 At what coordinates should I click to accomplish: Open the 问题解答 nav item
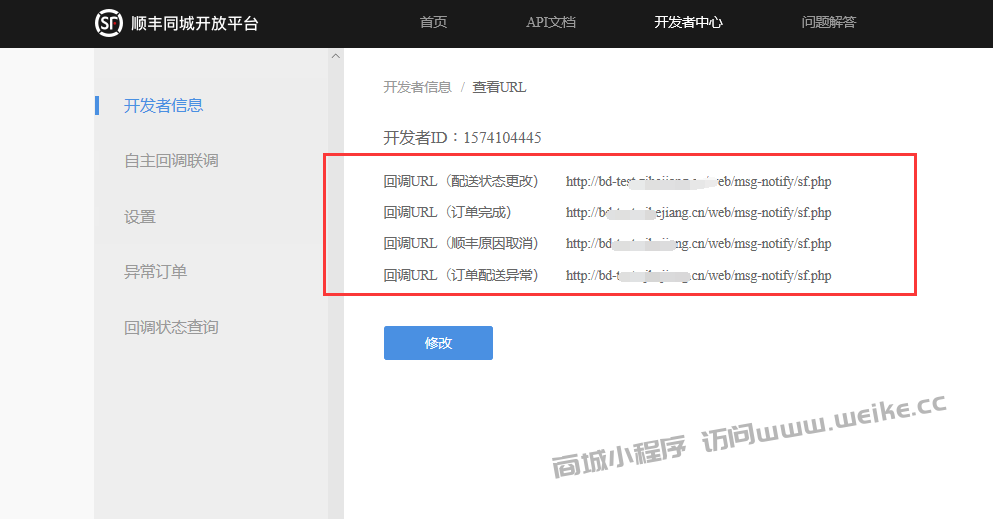[828, 22]
